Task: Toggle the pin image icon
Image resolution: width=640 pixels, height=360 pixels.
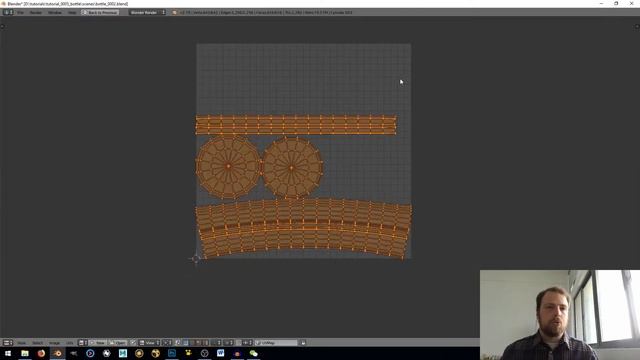Action: (133, 343)
